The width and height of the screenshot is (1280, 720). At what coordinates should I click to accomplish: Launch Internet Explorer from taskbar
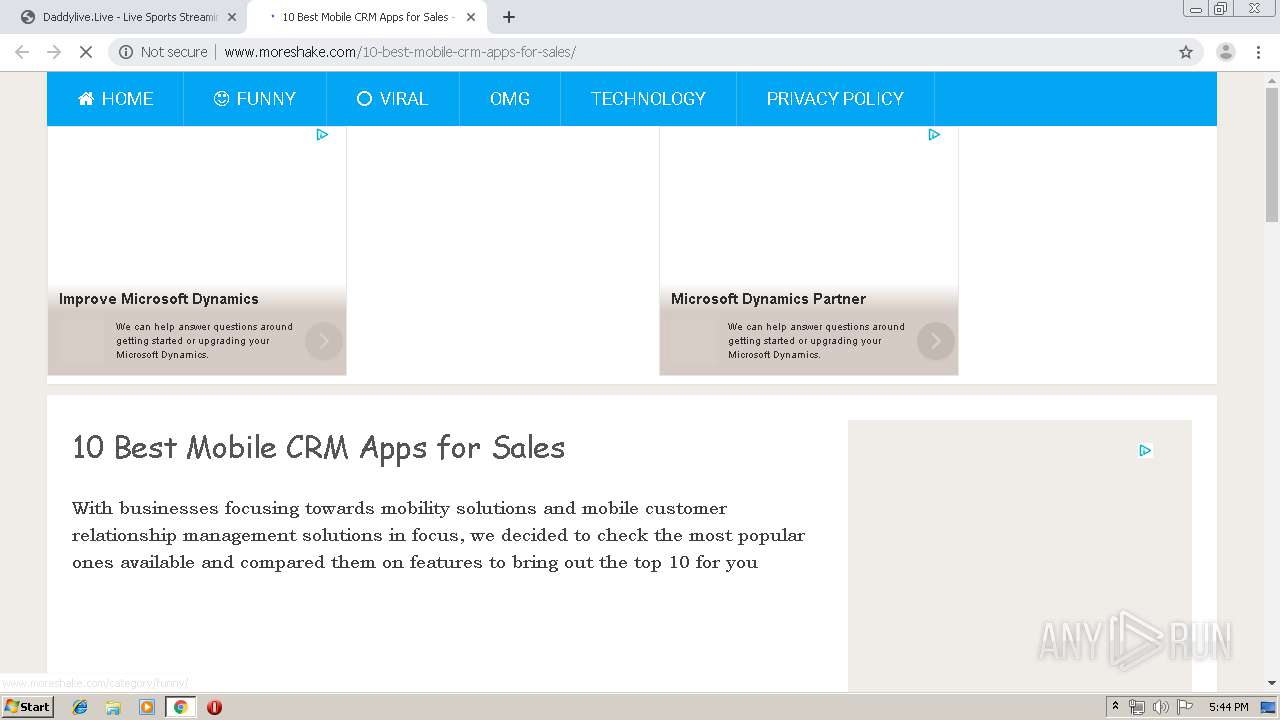[x=80, y=707]
